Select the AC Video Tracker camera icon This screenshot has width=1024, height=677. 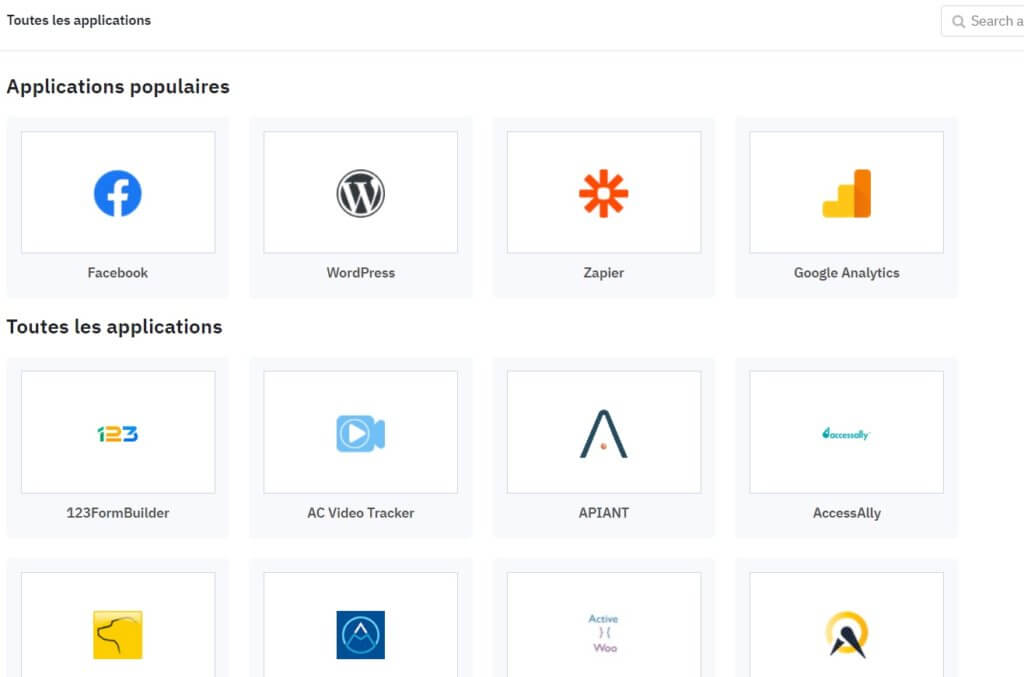pos(360,433)
